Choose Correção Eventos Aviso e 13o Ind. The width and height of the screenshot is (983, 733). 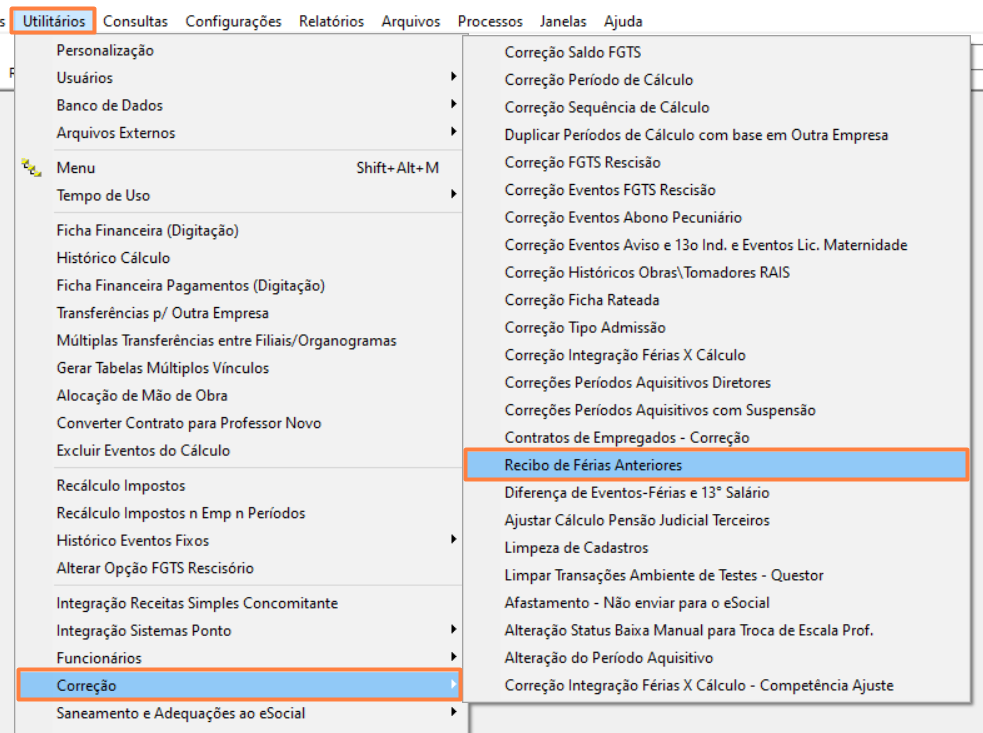(717, 246)
